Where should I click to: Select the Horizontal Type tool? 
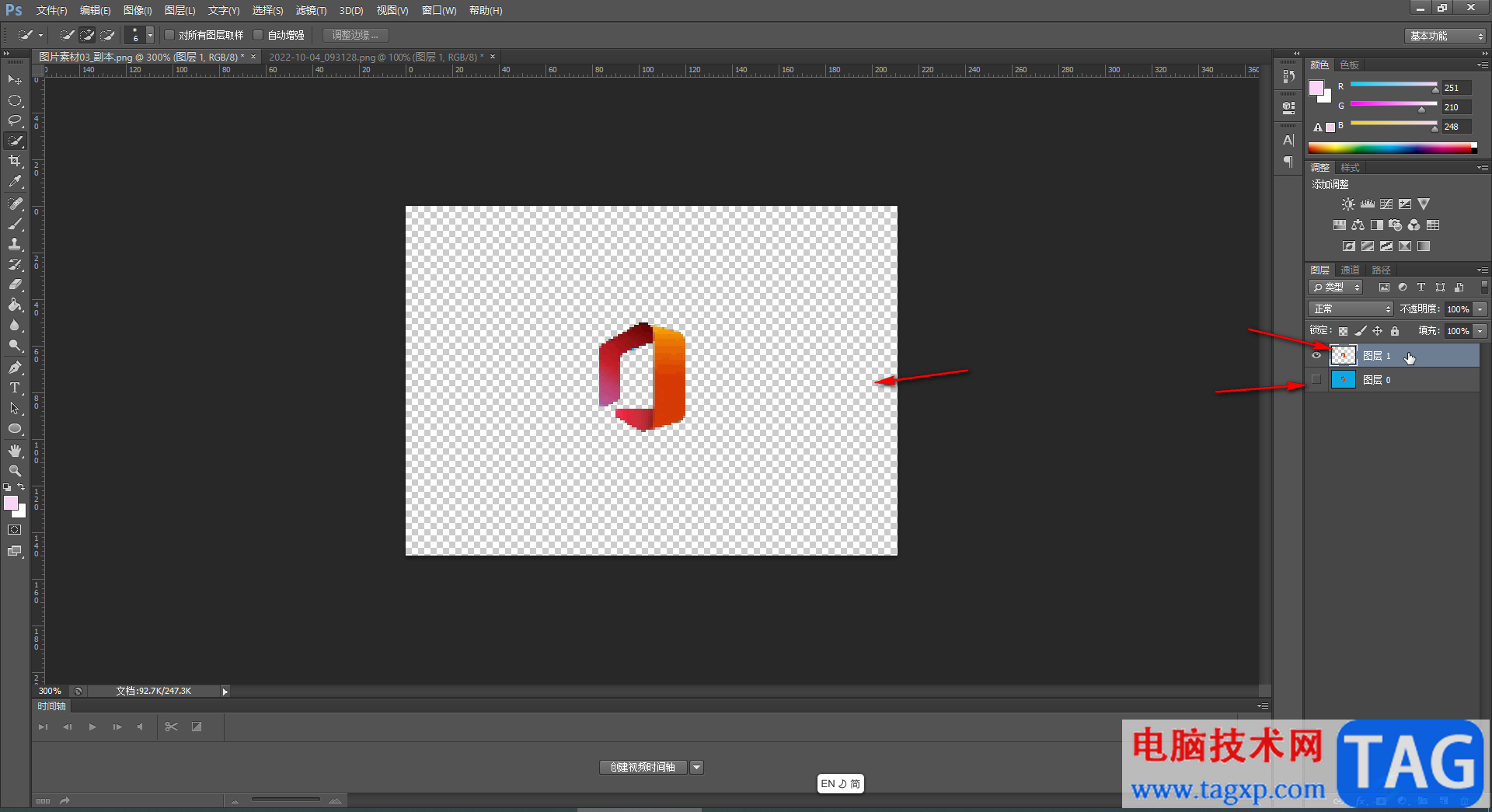[x=15, y=388]
